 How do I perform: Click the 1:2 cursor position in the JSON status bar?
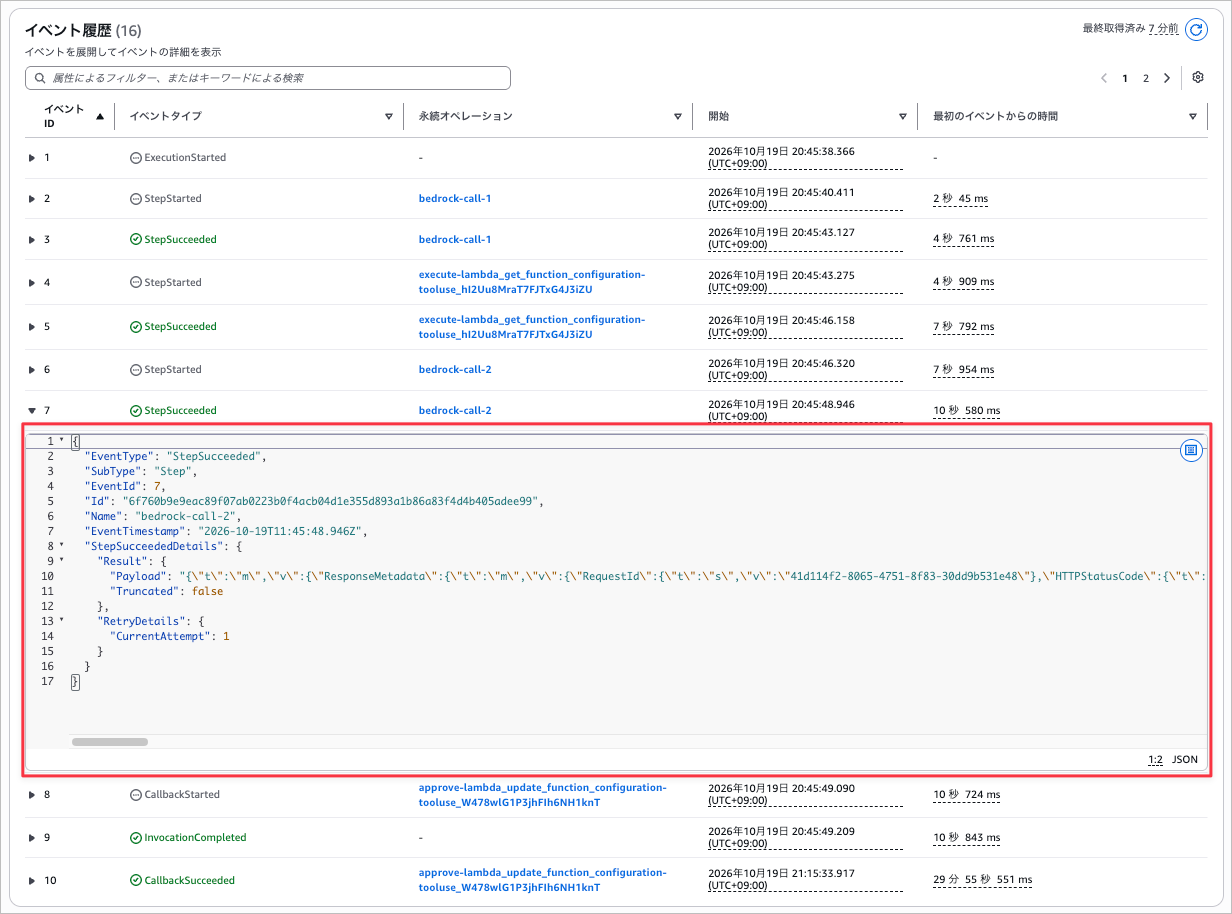tap(1155, 760)
